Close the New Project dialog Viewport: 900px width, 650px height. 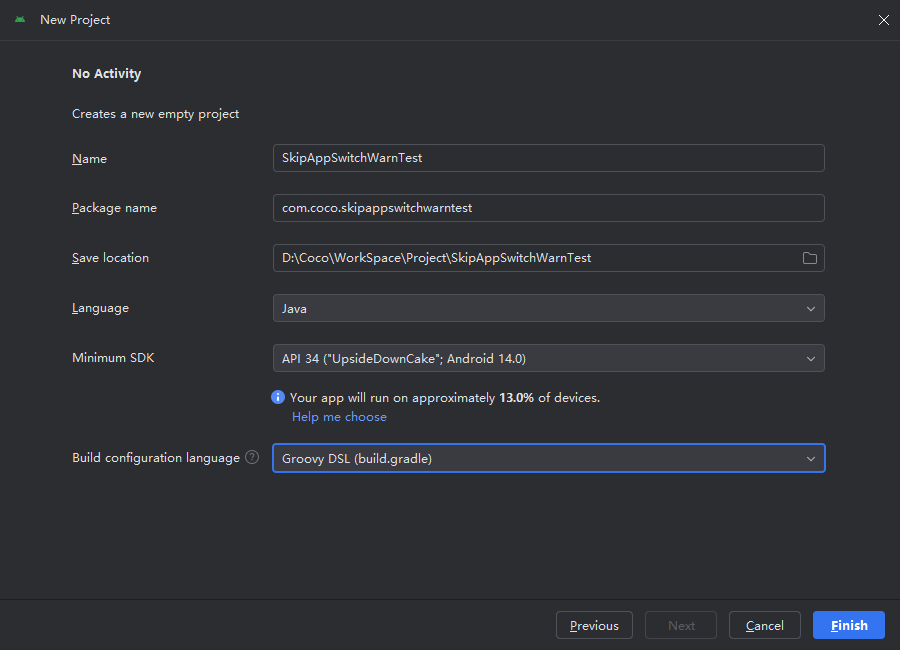click(x=883, y=20)
